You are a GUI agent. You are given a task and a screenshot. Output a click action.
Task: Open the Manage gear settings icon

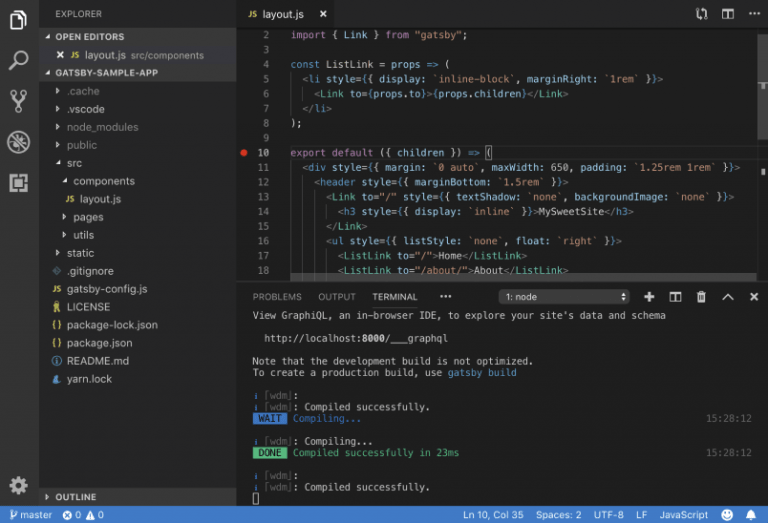click(x=18, y=486)
